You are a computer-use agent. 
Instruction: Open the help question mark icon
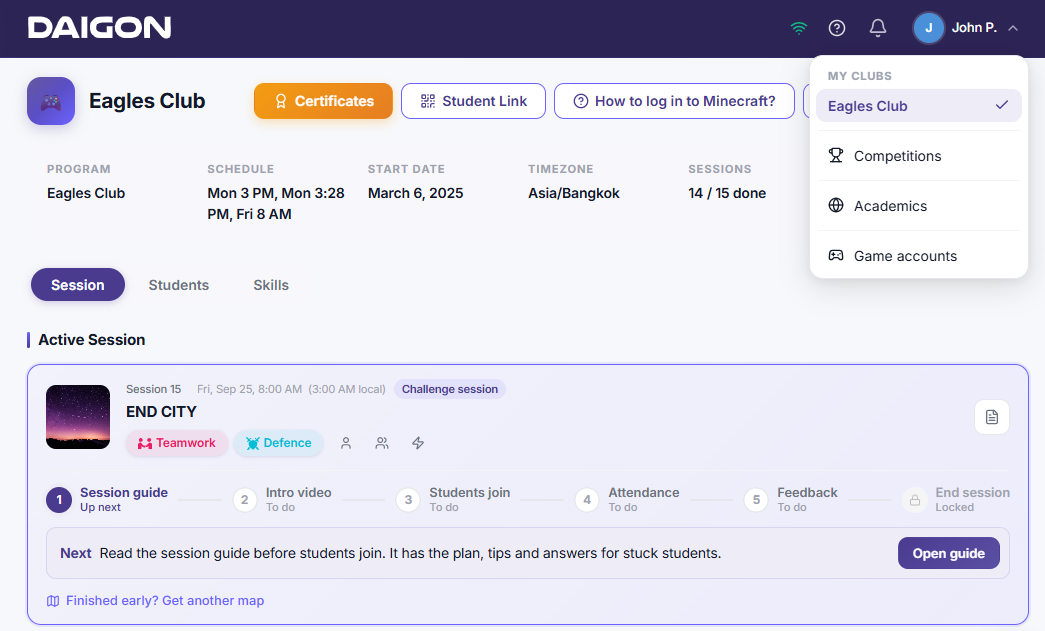tap(837, 28)
